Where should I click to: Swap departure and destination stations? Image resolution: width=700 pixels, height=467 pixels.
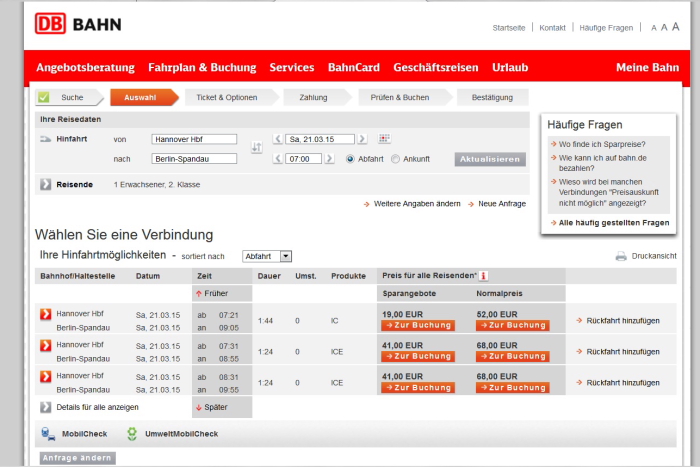pos(256,148)
